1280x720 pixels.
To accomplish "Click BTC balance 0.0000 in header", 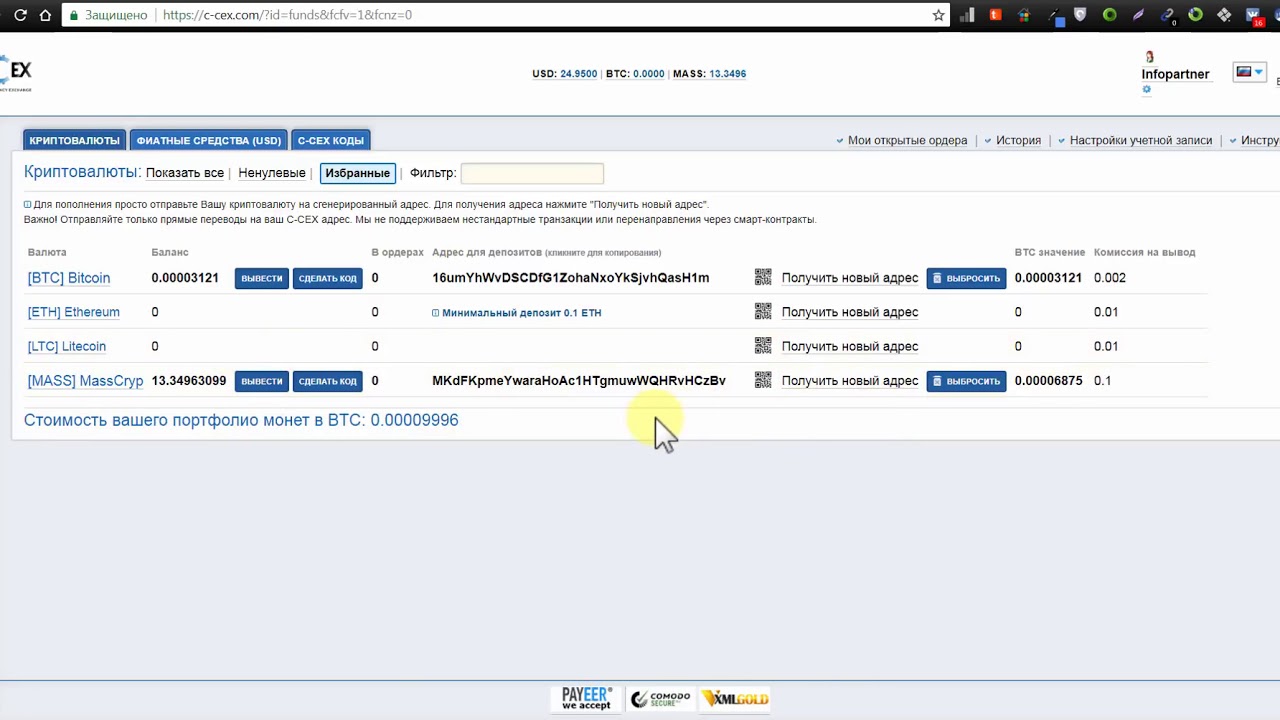I will tap(649, 74).
